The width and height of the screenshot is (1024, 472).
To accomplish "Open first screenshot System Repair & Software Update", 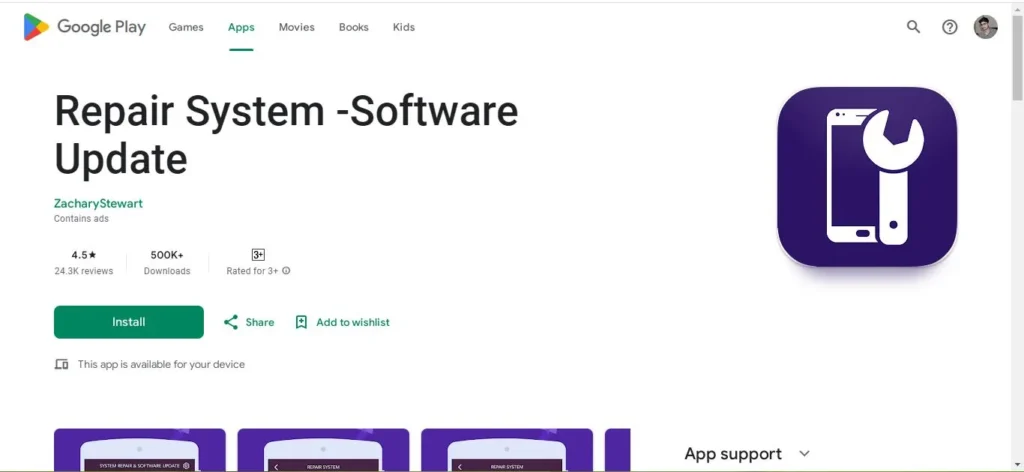I will (140, 450).
